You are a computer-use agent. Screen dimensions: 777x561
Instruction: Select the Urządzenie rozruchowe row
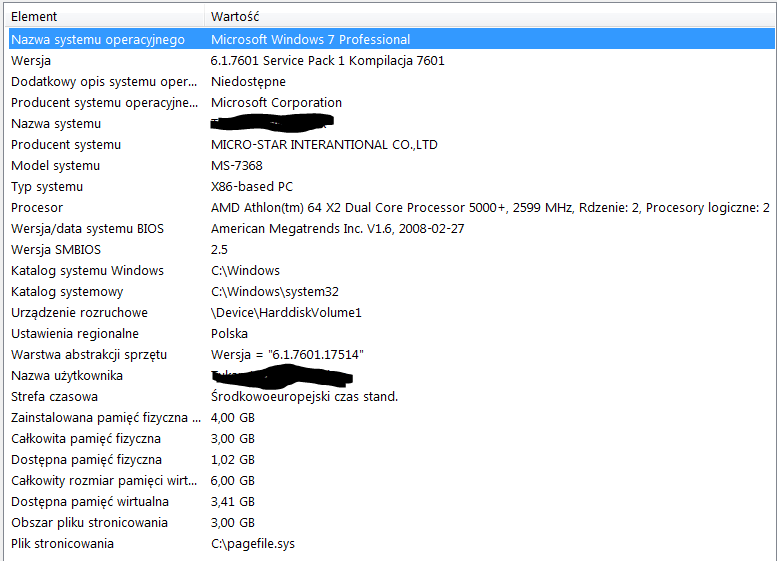79,312
